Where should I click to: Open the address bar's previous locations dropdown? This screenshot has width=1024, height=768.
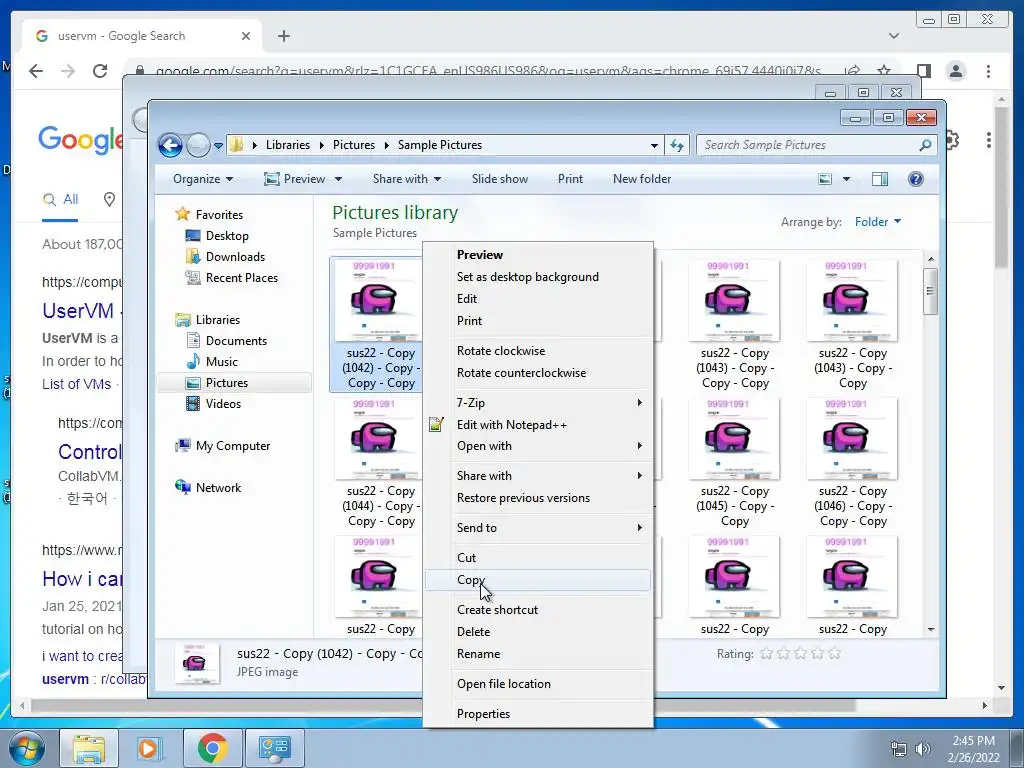click(654, 146)
